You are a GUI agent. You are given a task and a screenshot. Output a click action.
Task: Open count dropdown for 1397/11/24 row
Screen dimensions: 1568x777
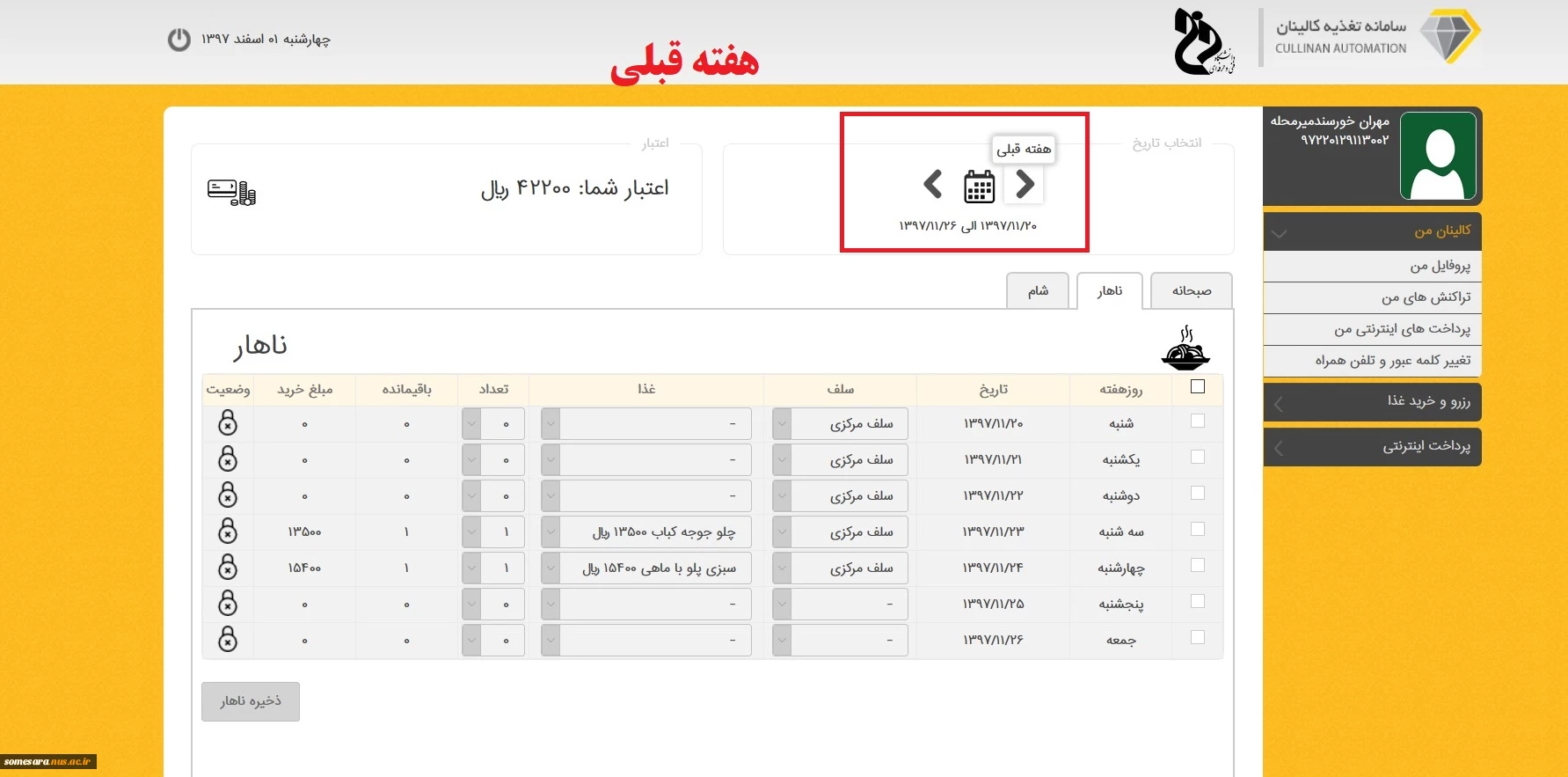tap(493, 568)
